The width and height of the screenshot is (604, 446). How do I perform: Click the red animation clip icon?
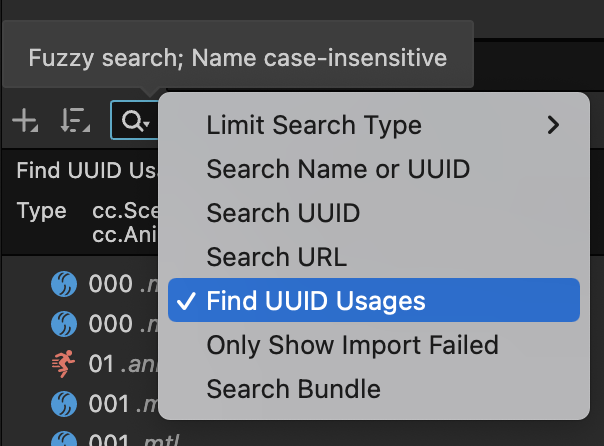[64, 364]
